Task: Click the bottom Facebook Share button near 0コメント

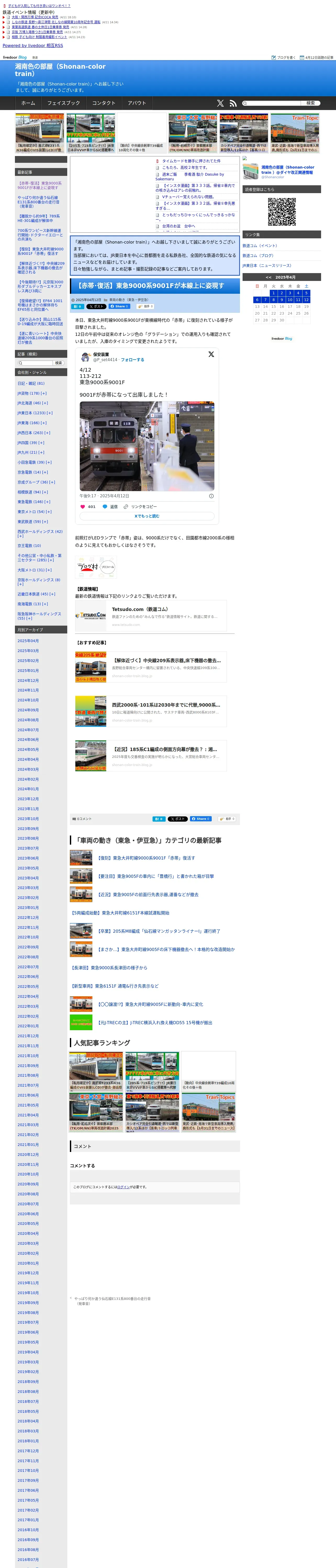Action: coord(201,819)
